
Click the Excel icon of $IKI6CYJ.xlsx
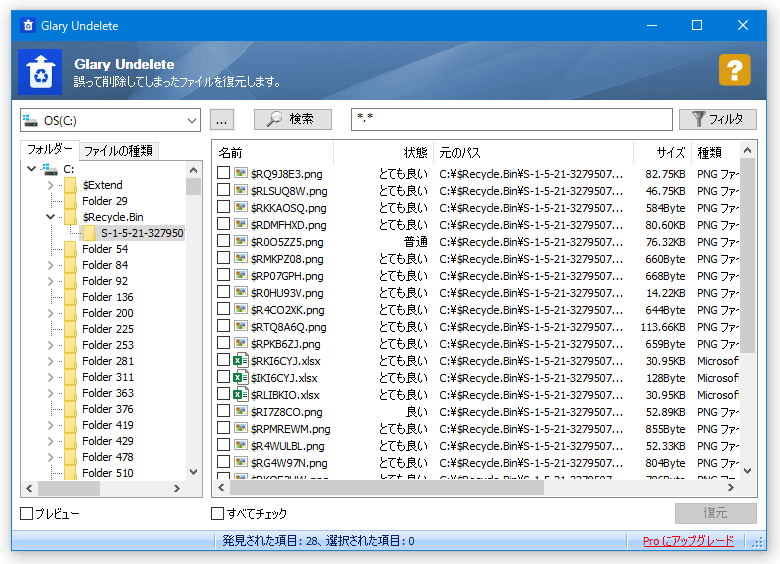pos(241,377)
